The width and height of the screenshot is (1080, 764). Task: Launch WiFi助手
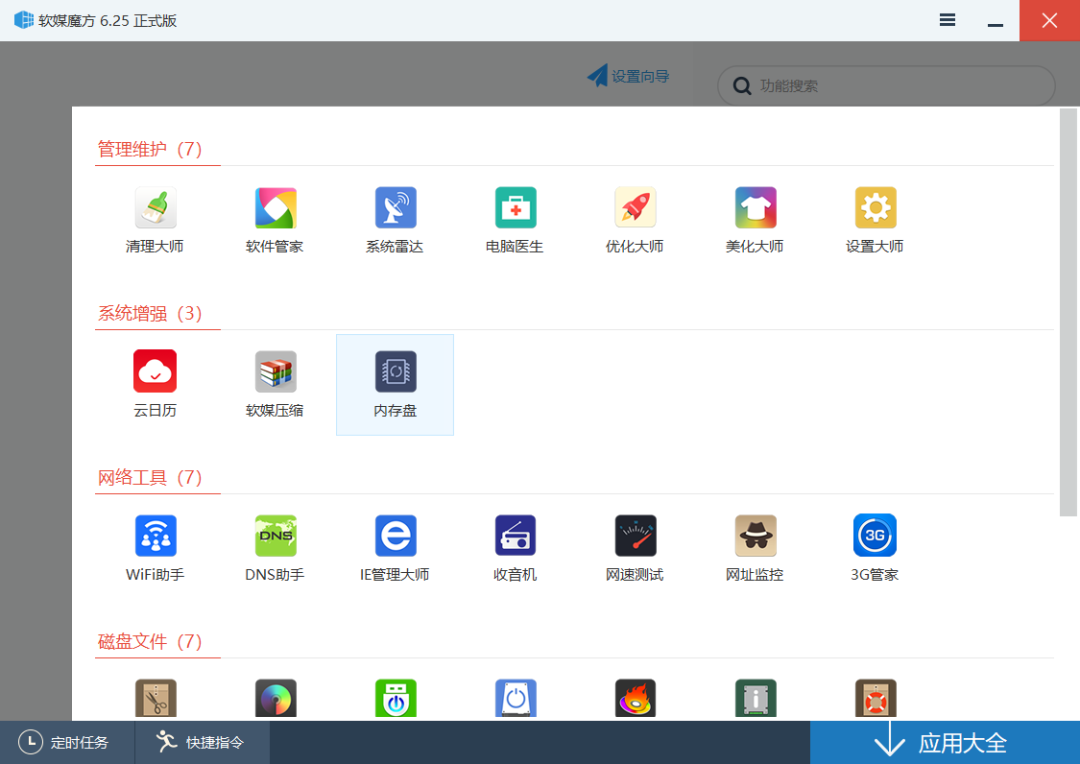pyautogui.click(x=155, y=548)
